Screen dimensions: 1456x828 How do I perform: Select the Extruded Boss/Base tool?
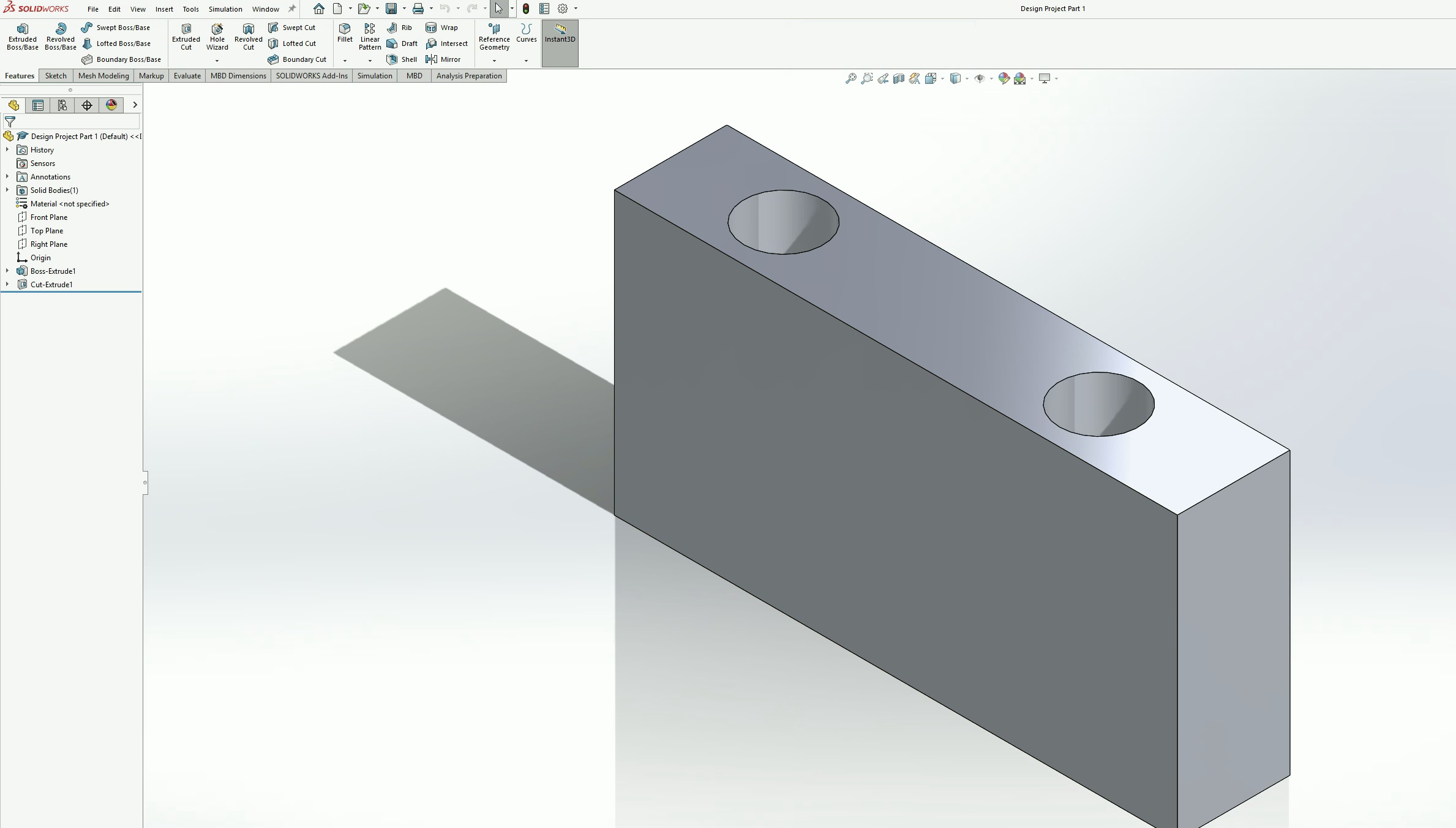coord(23,37)
